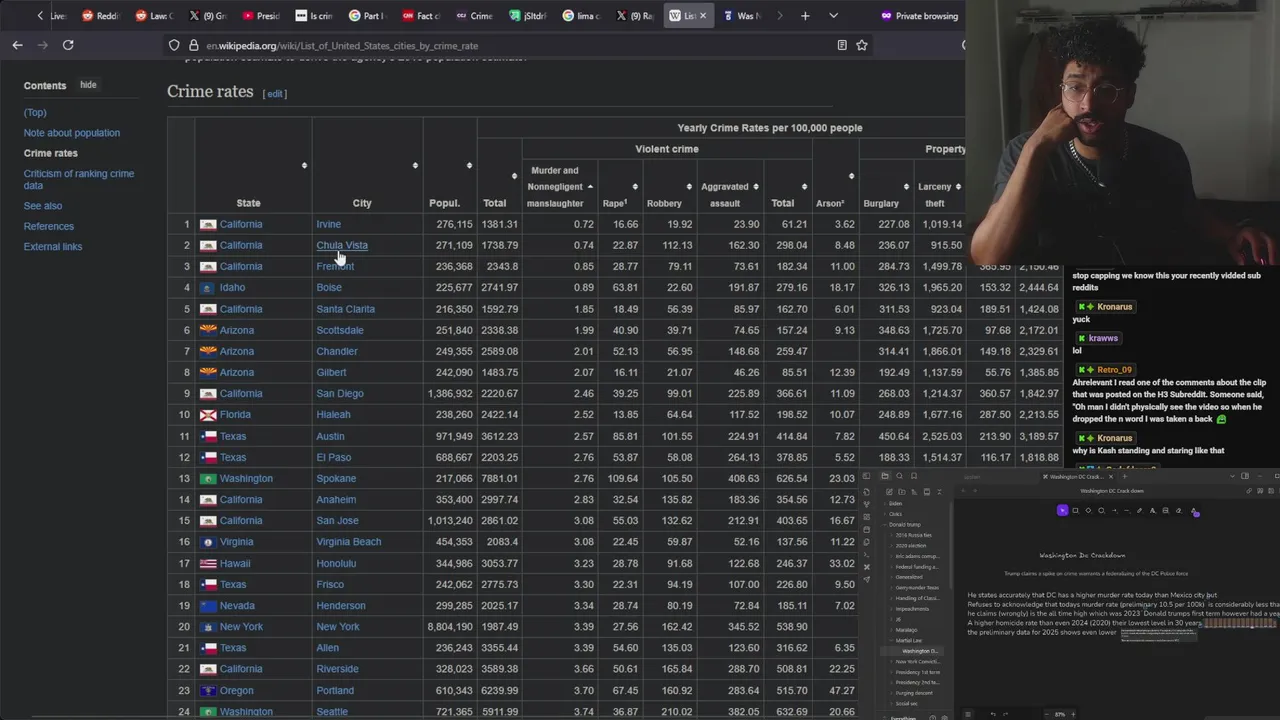Select the Excalidraw eraser tool
This screenshot has height=720, width=1280.
[1179, 511]
